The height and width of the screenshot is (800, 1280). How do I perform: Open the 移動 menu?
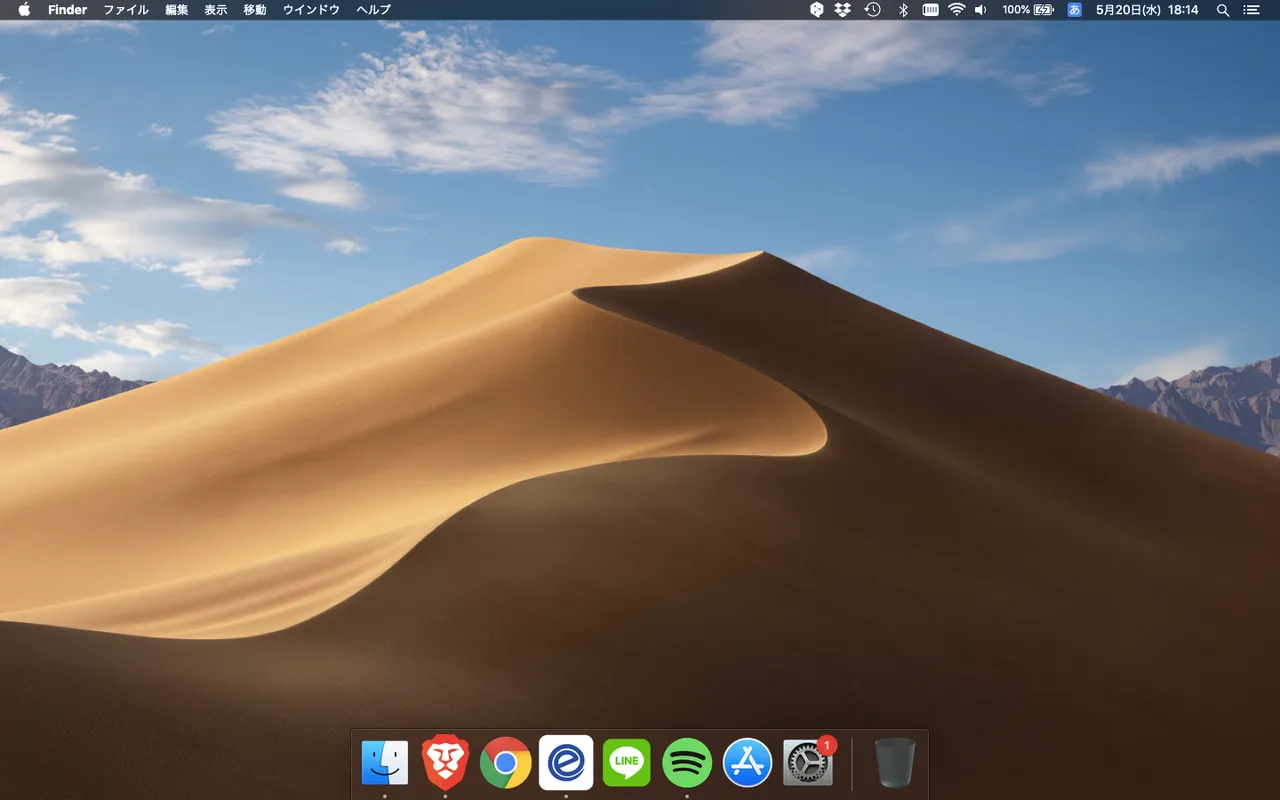(255, 9)
